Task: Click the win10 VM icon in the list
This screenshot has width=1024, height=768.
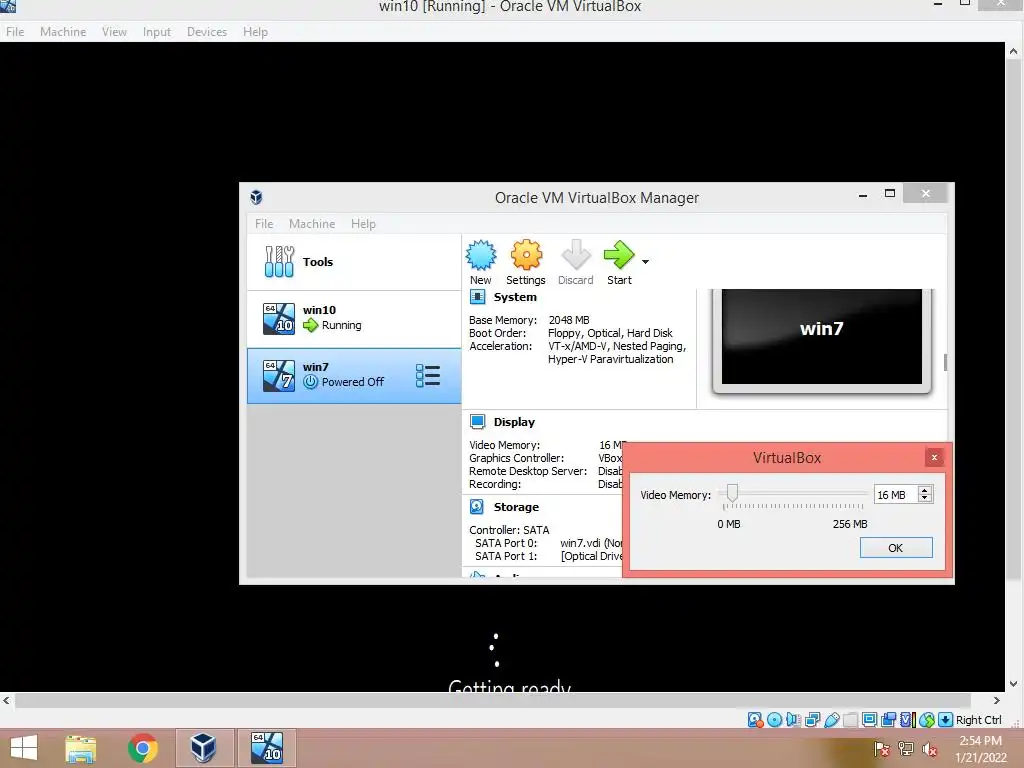Action: pyautogui.click(x=279, y=319)
